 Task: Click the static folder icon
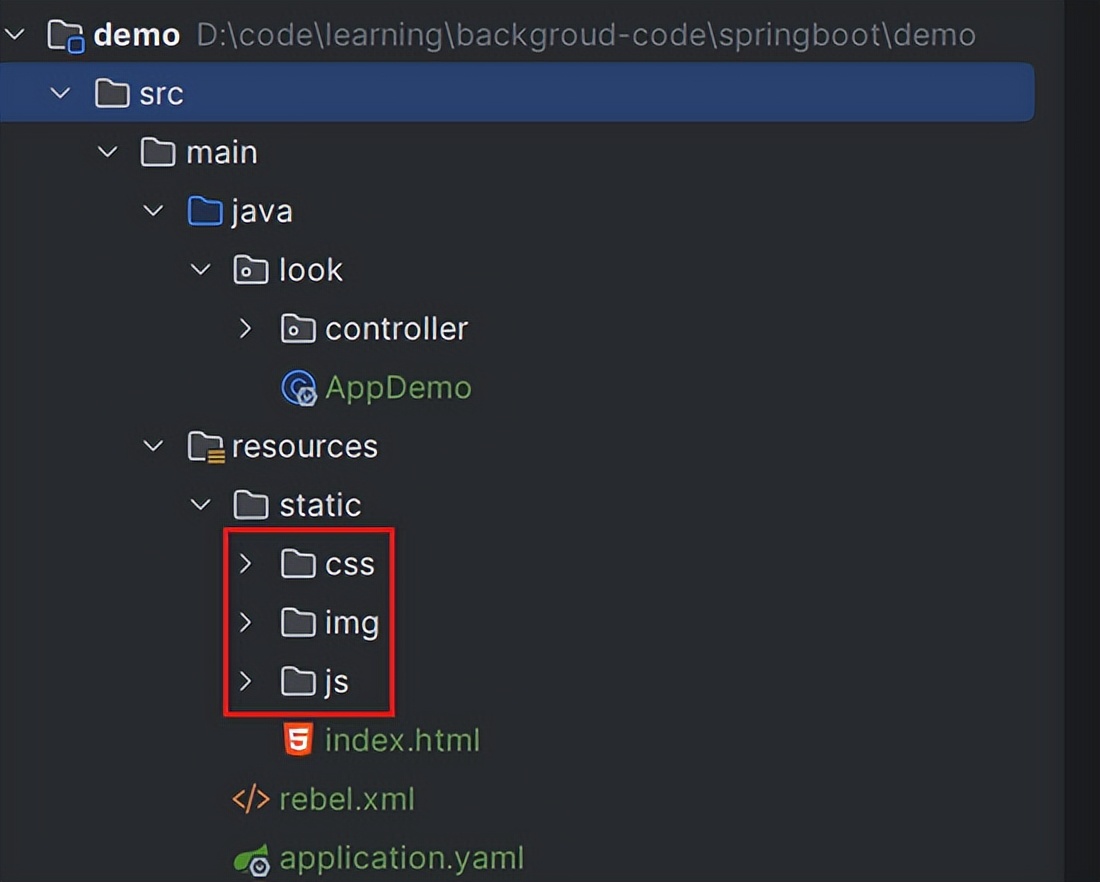pyautogui.click(x=248, y=505)
